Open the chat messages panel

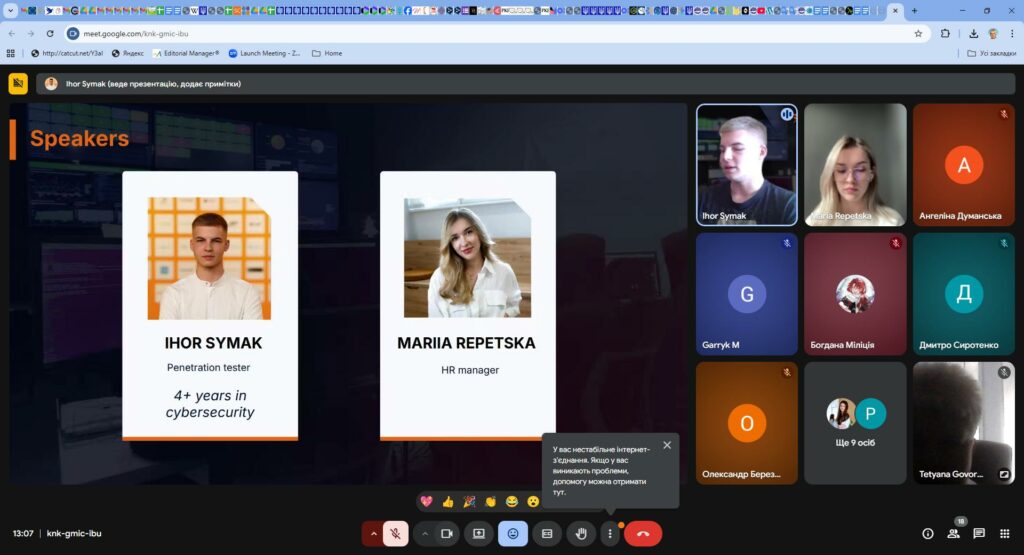979,534
